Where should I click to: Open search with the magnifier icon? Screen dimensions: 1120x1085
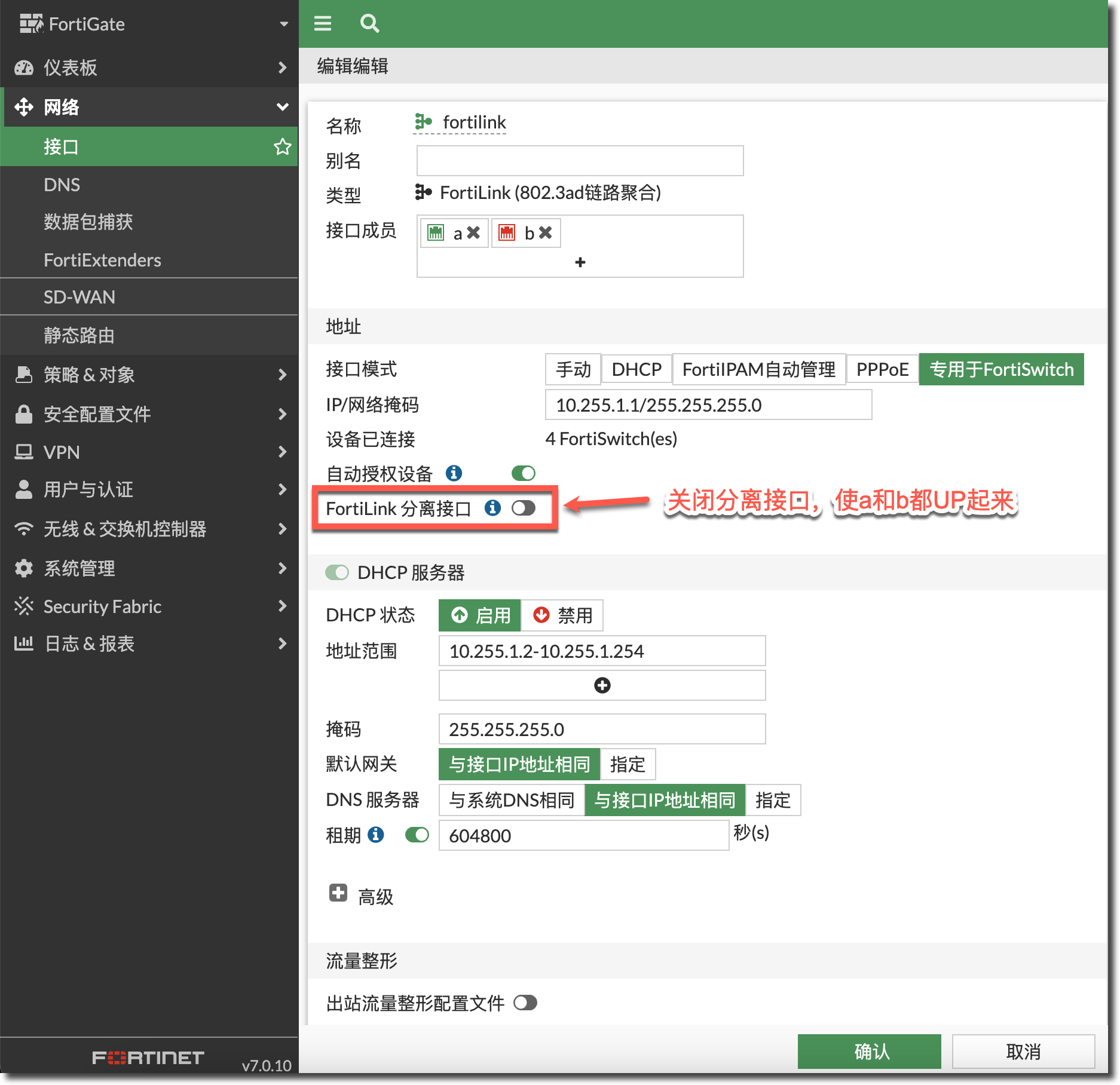click(369, 23)
